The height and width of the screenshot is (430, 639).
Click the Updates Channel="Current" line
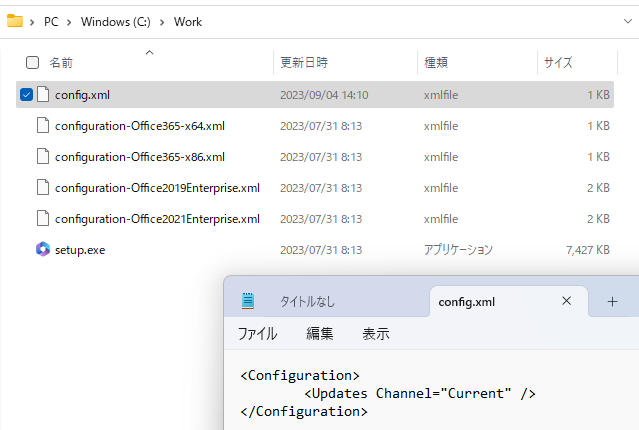420,393
